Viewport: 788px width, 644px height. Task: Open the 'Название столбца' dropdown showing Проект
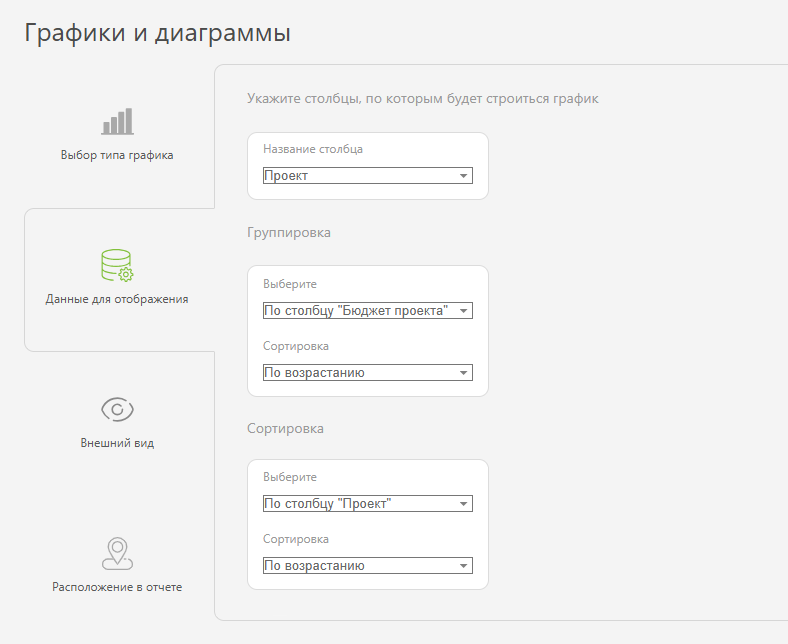point(368,175)
